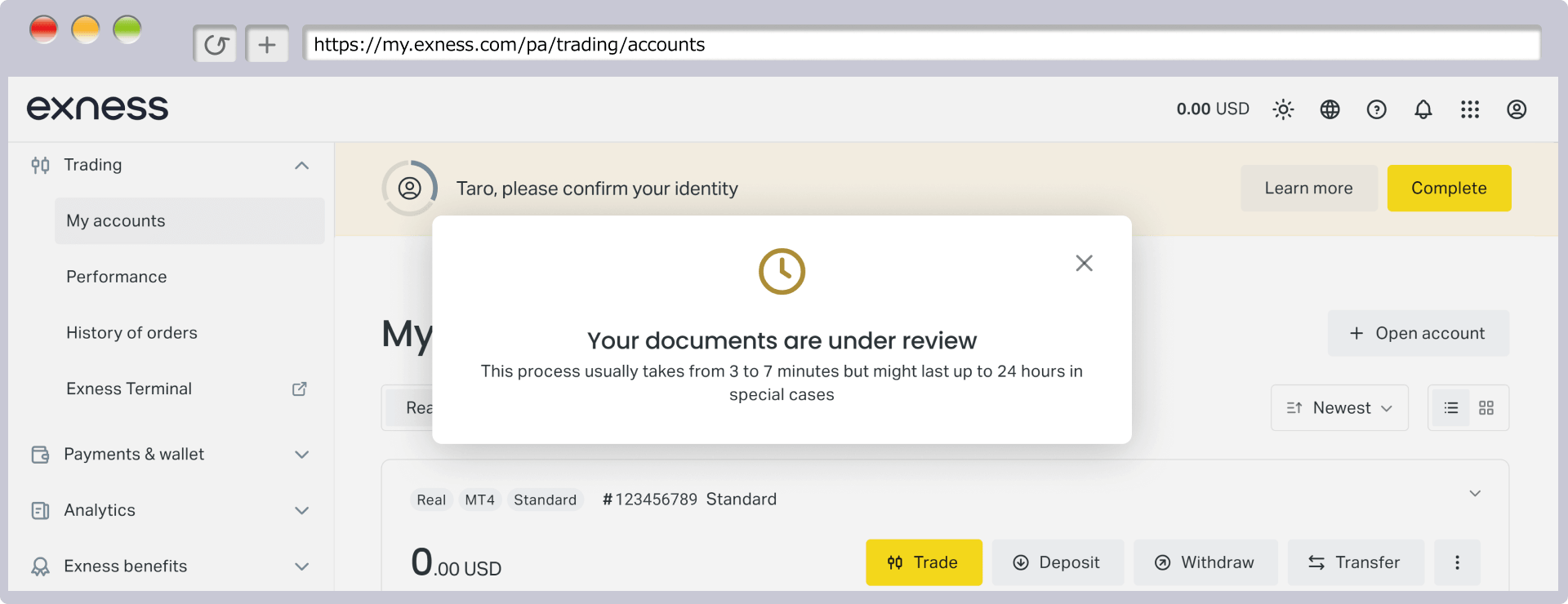Switch to the grid view layout

tap(1486, 407)
